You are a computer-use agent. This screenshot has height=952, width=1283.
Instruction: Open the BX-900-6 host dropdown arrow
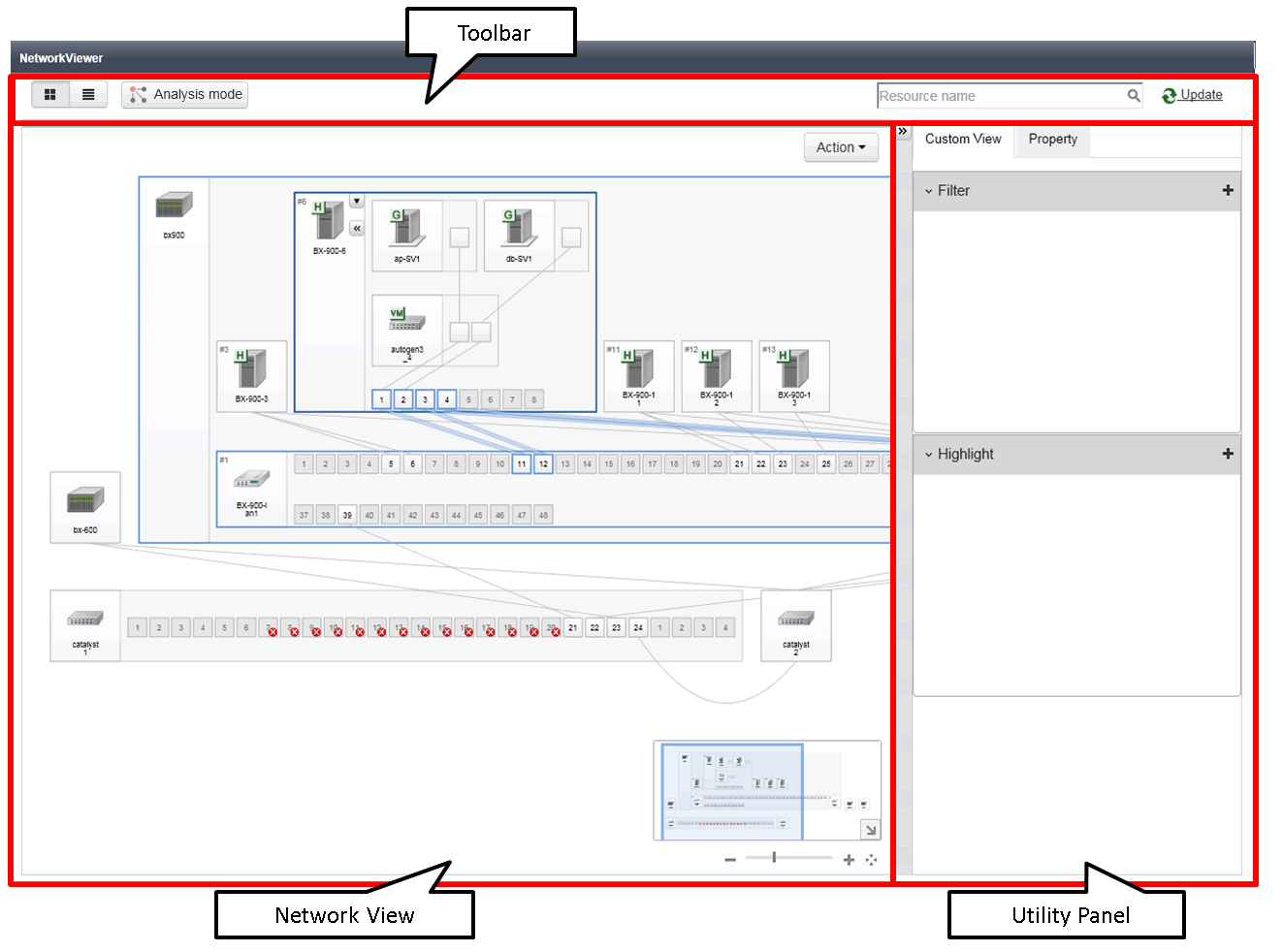(x=357, y=202)
